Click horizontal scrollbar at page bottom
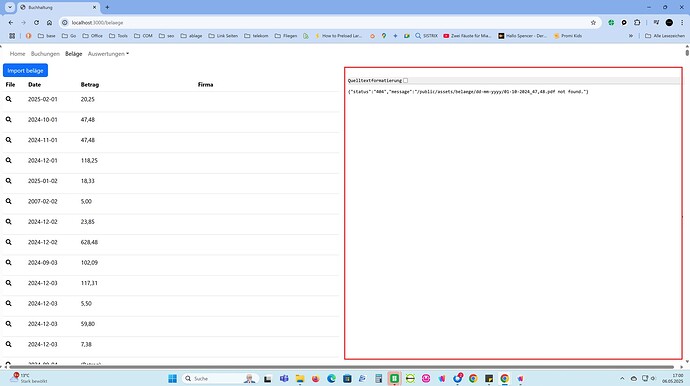690x386 pixels. click(x=341, y=367)
